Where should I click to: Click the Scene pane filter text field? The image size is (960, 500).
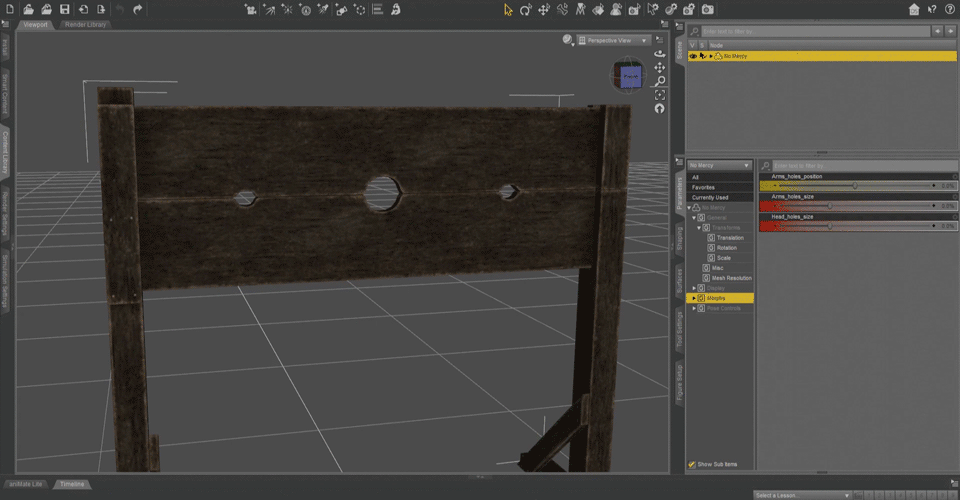[816, 31]
